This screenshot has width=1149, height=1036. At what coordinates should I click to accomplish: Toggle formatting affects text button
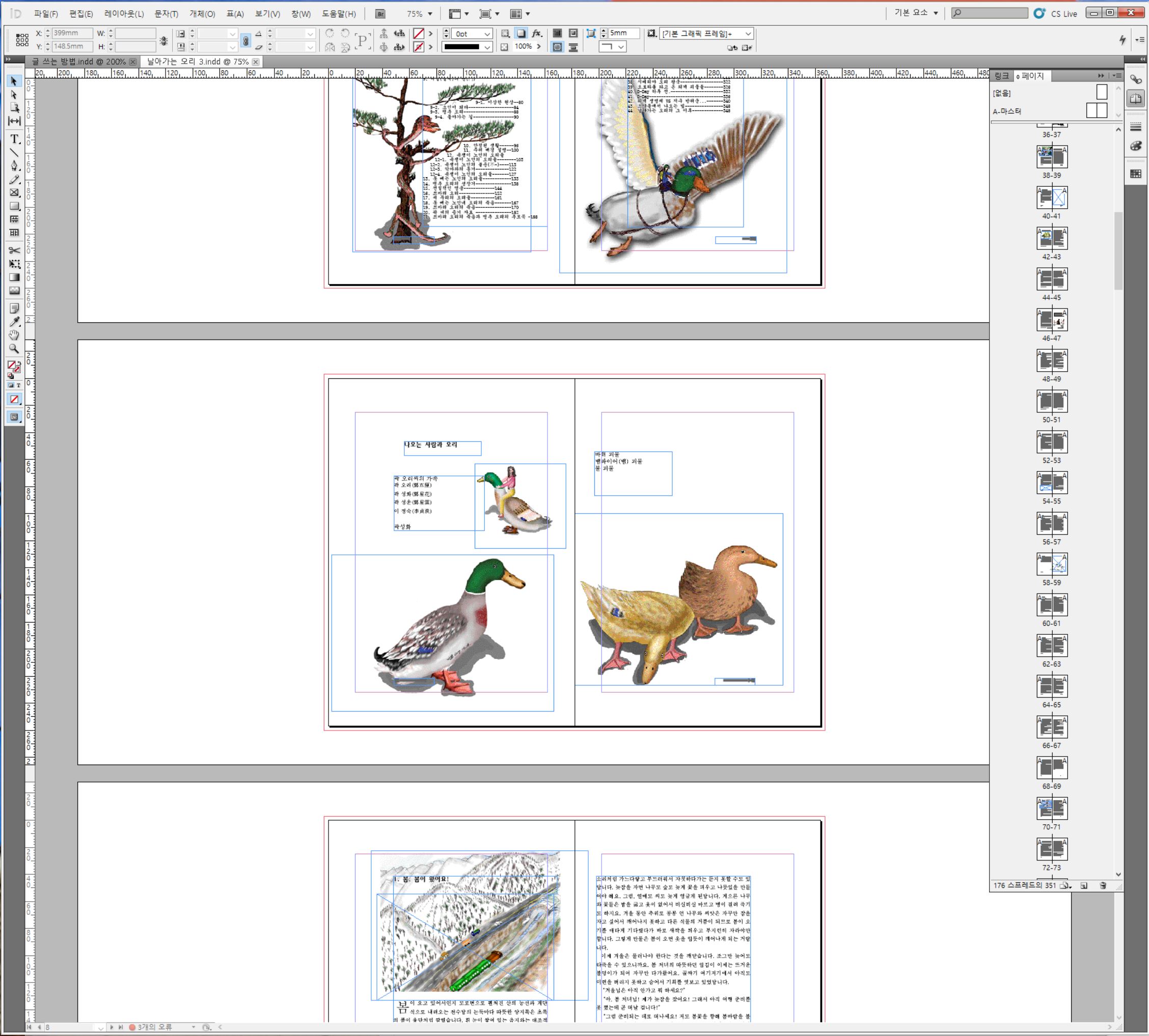point(18,385)
